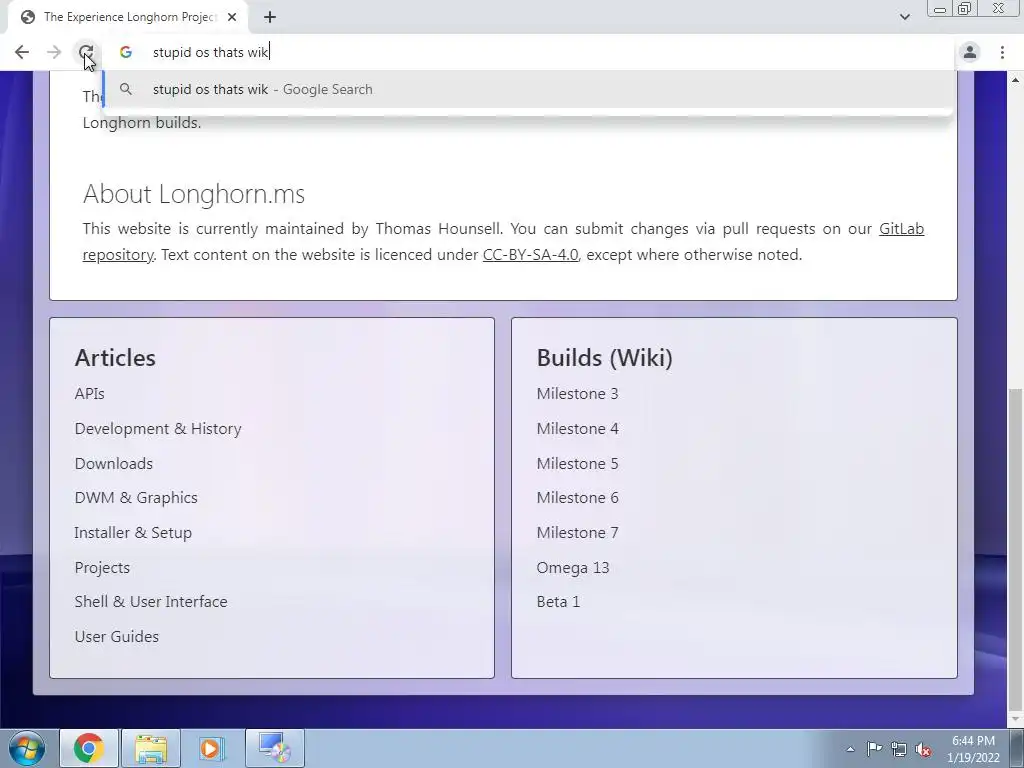1024x768 pixels.
Task: Open the Omega 13 builds page
Action: click(x=573, y=568)
